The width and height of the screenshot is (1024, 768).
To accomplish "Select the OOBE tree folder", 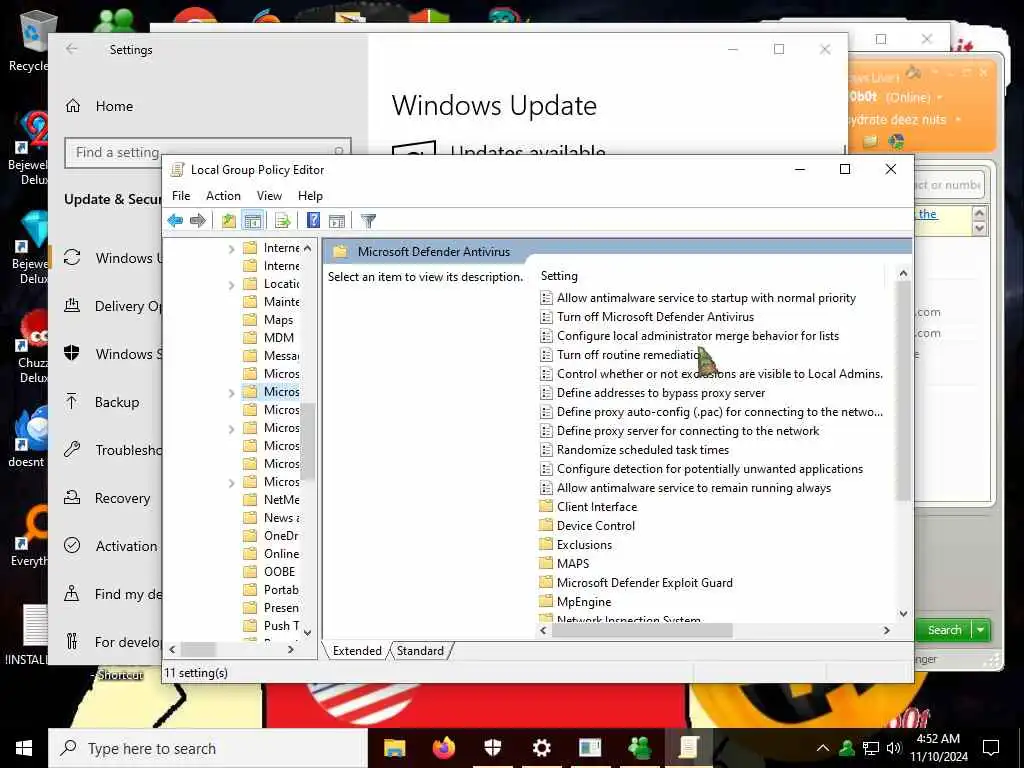I will (x=280, y=571).
